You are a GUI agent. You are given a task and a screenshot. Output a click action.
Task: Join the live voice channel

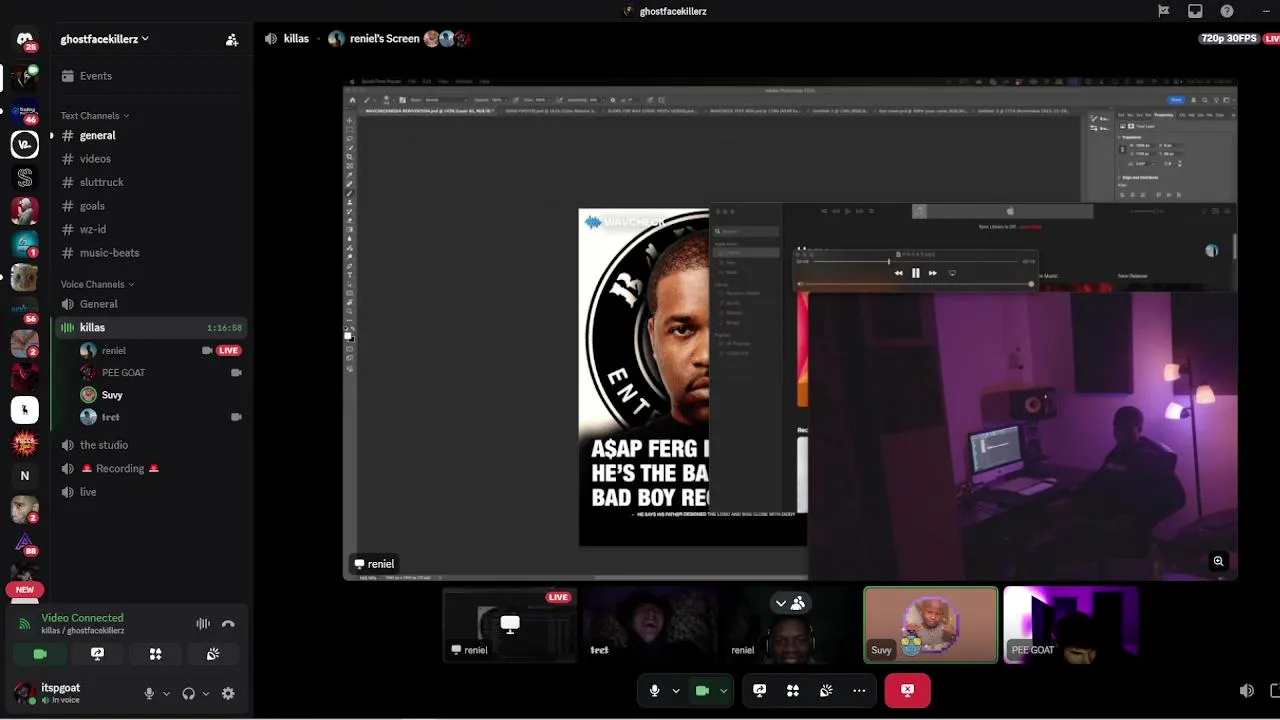click(151, 492)
